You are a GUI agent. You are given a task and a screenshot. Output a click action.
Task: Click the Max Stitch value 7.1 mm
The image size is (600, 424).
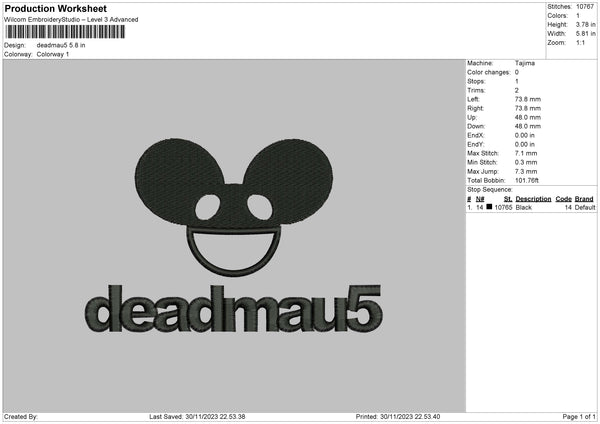[x=526, y=153]
